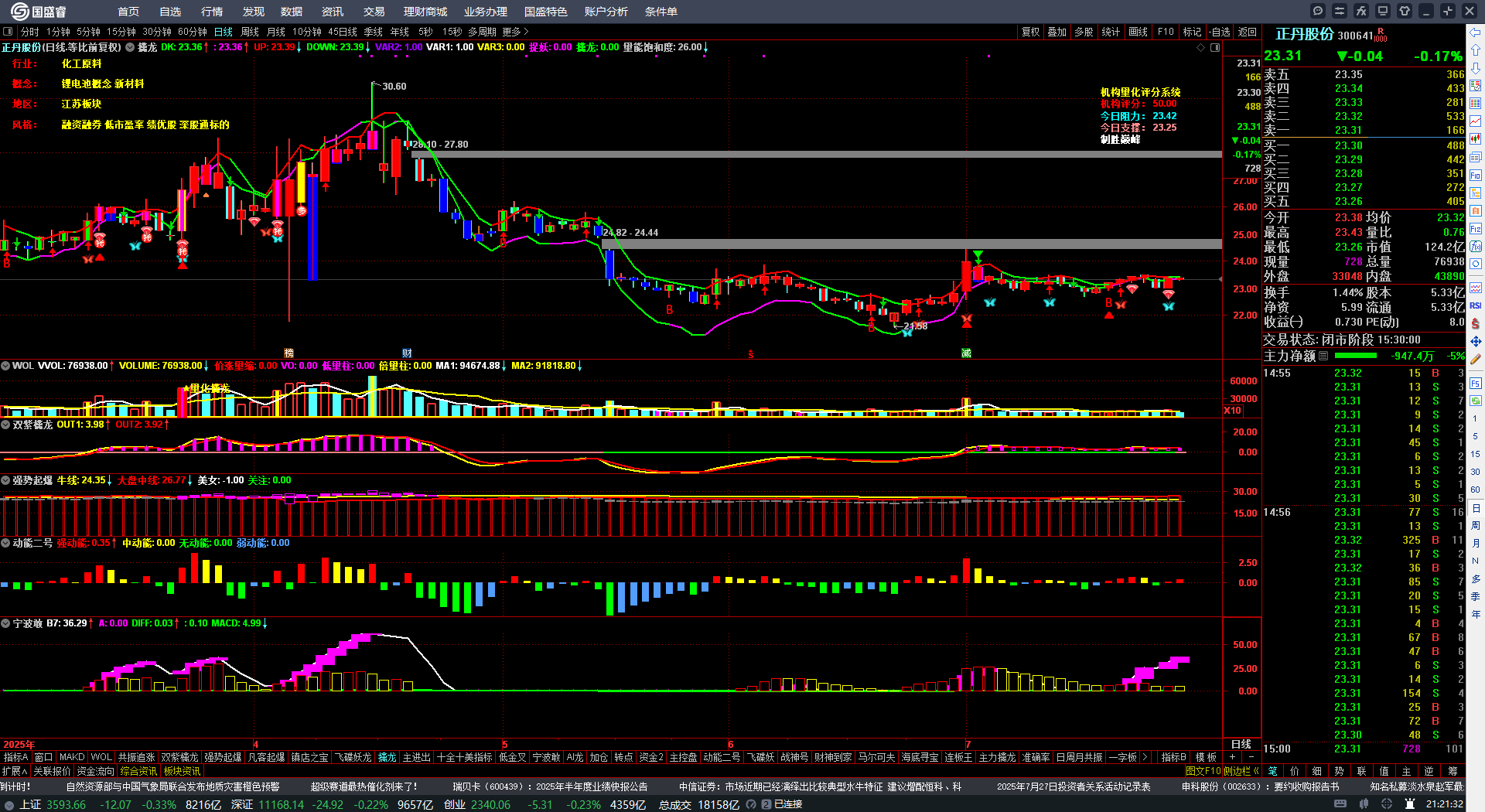This screenshot has height=812, width=1485.
Task: Open the candlestick chart sidebar icon
Action: 1476,139
